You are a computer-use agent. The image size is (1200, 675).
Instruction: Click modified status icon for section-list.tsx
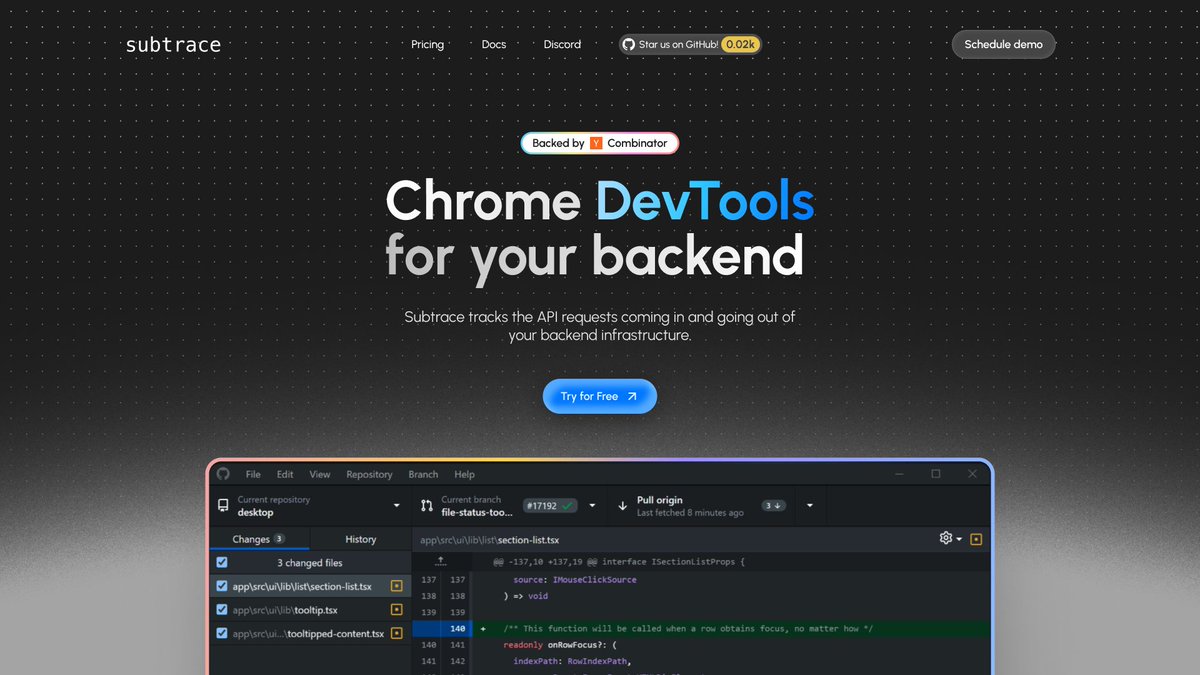tap(396, 586)
